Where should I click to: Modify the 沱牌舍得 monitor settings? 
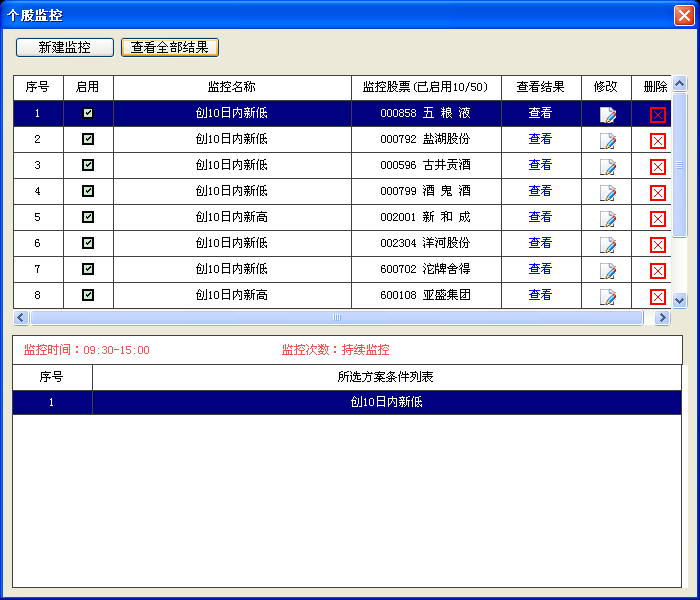[607, 271]
